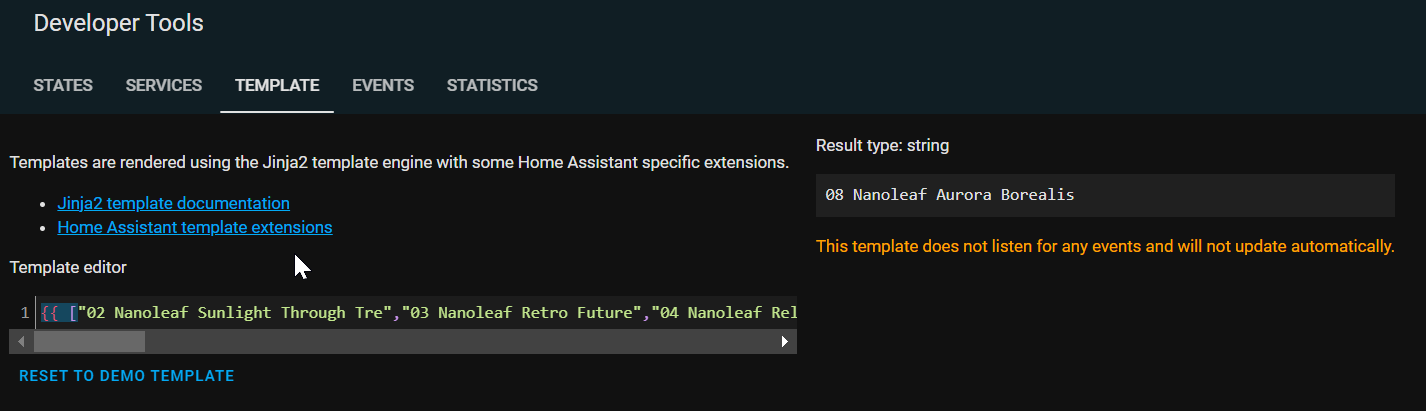Go to the EVENTS tab
Image resolution: width=1426 pixels, height=411 pixels.
click(x=383, y=86)
